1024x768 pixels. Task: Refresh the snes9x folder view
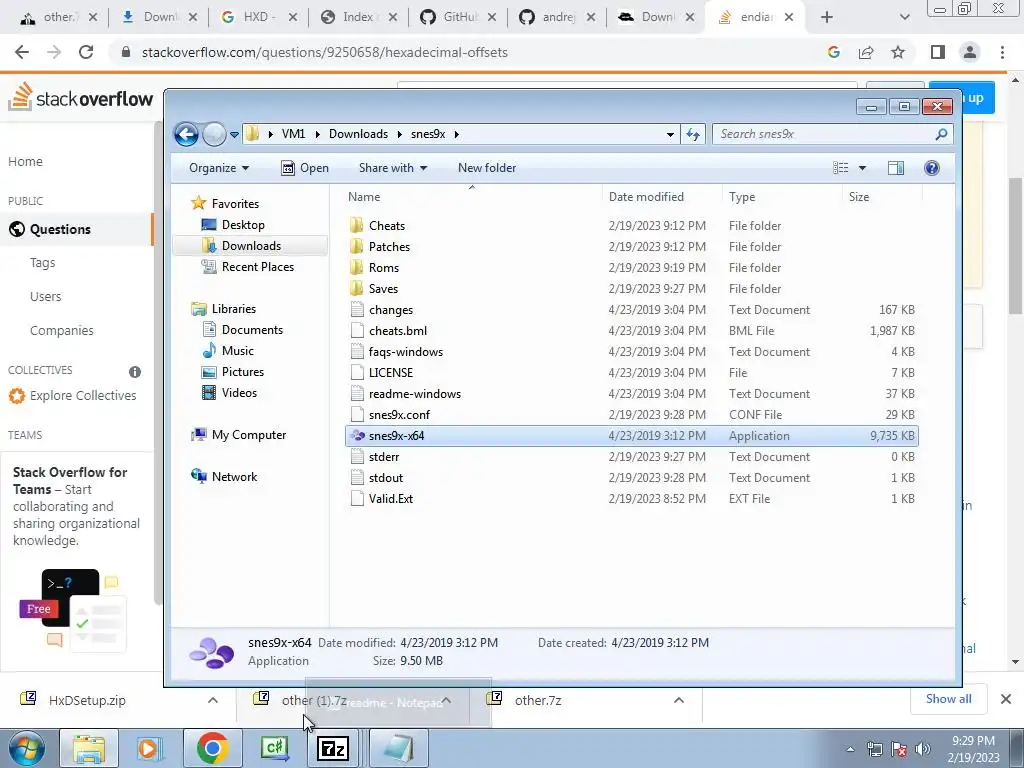[x=692, y=135]
